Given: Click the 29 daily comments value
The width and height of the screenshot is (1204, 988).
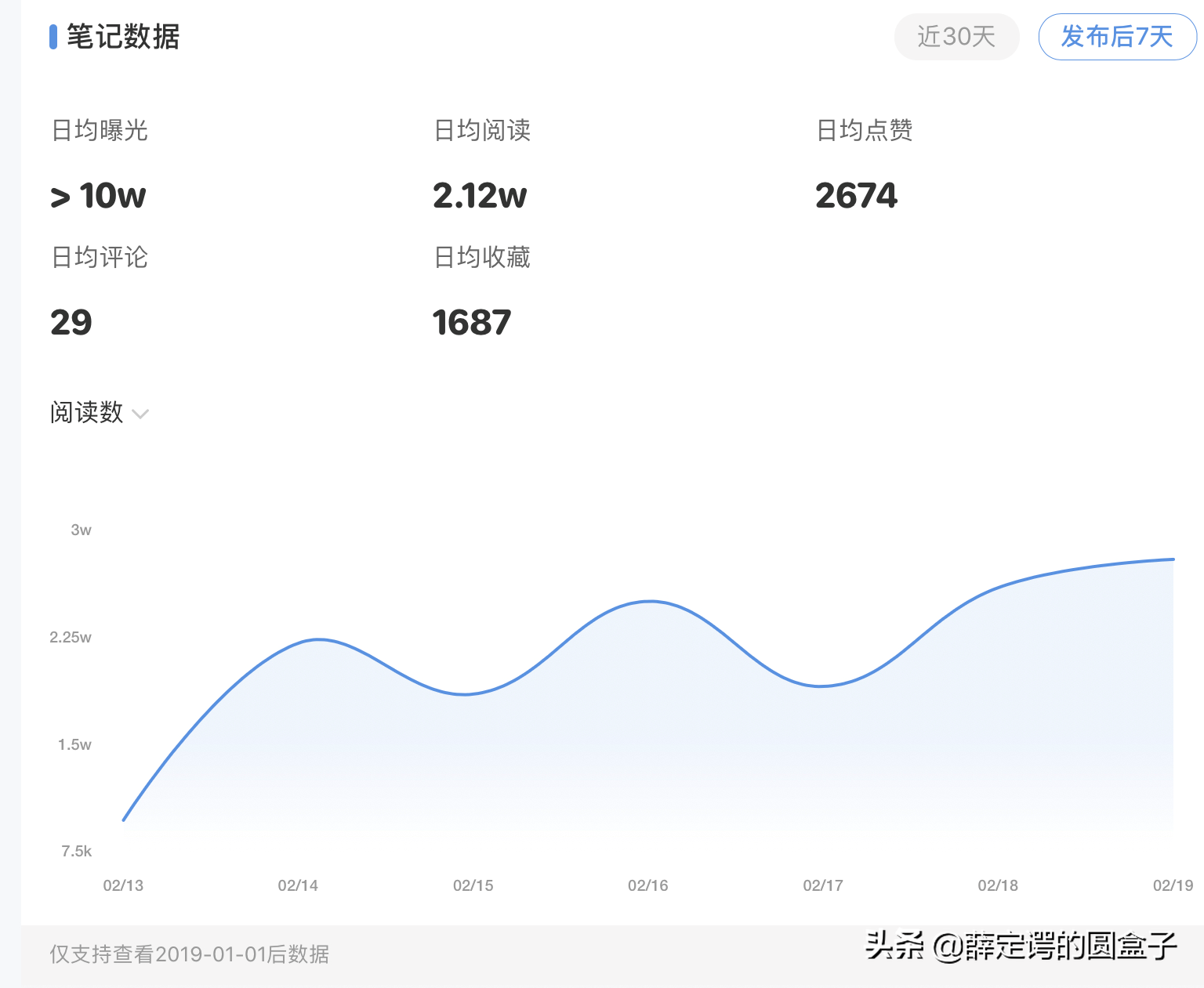Looking at the screenshot, I should coord(71,323).
